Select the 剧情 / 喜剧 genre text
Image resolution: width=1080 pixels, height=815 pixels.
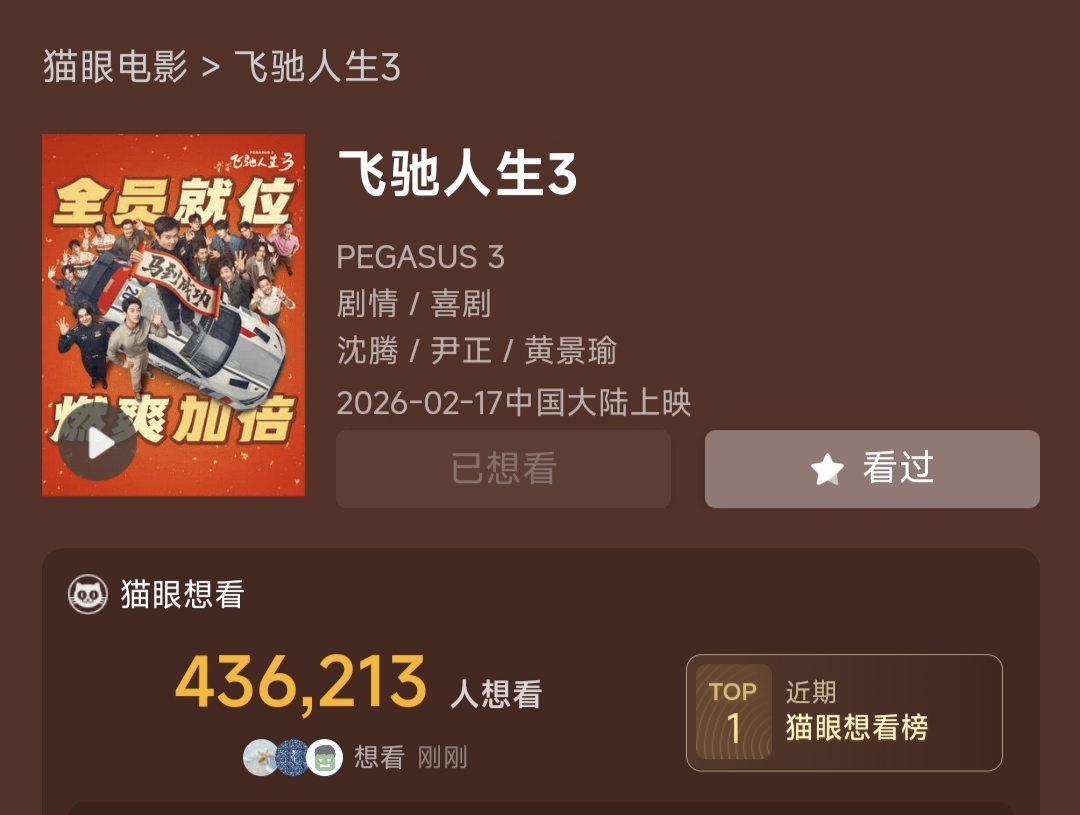pyautogui.click(x=414, y=304)
